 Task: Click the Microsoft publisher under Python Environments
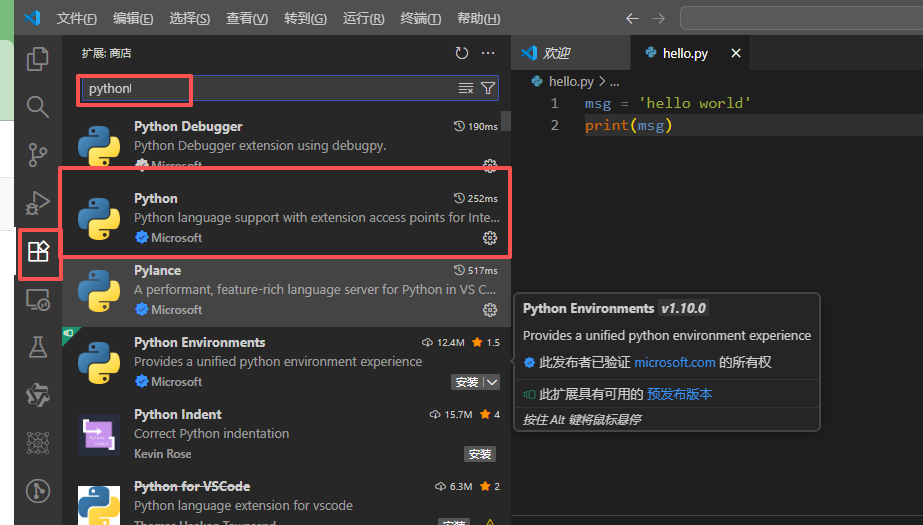[x=177, y=381]
